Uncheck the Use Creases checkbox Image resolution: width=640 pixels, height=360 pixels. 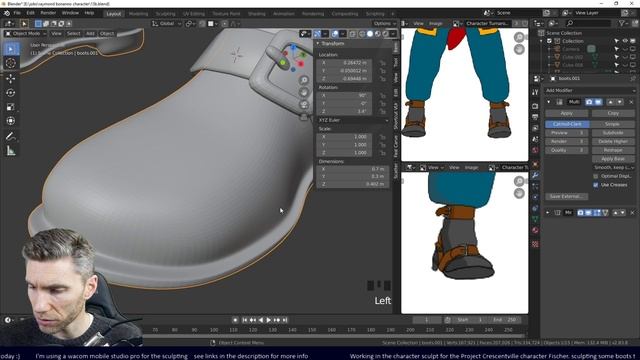click(596, 185)
